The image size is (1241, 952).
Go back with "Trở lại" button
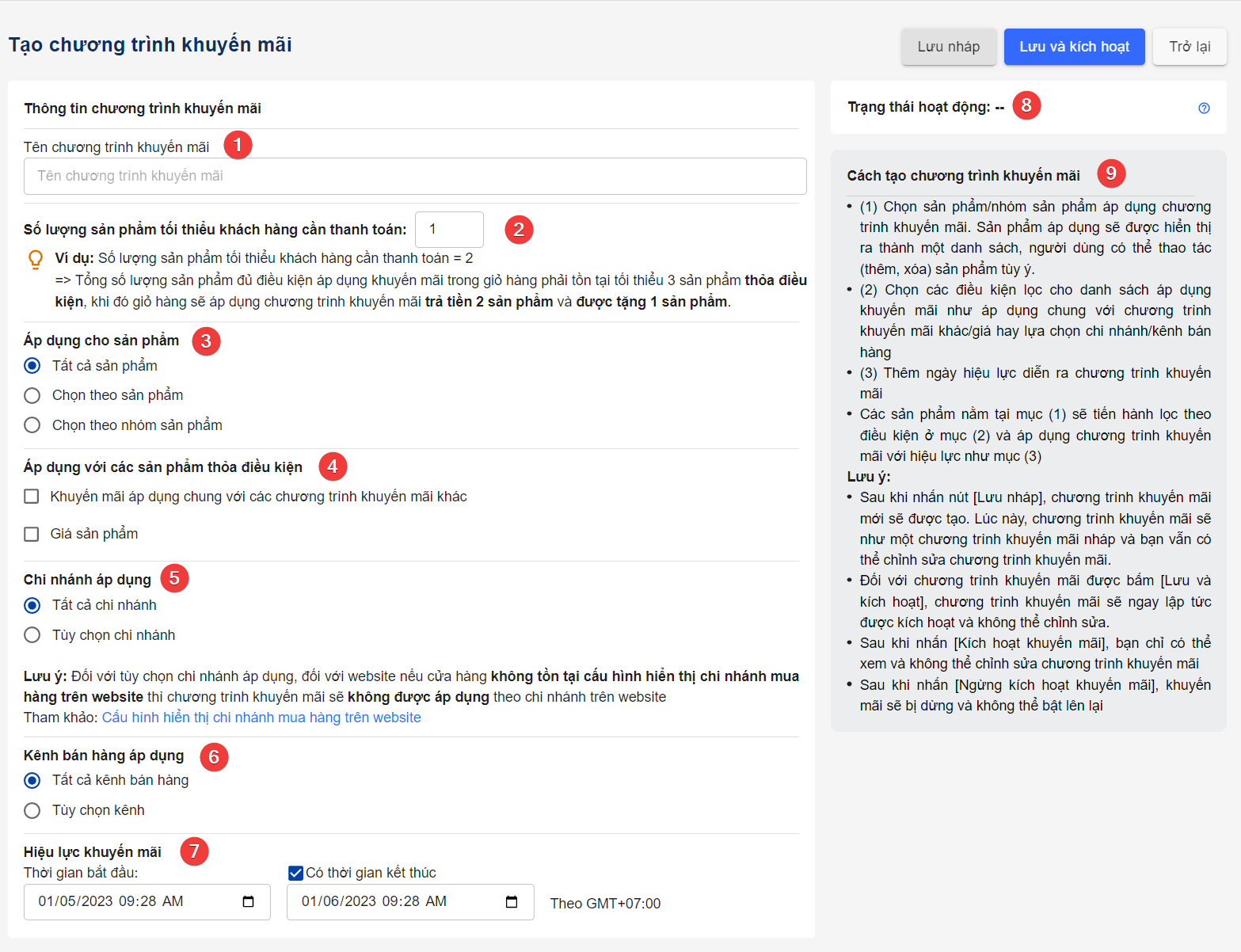(x=1190, y=47)
